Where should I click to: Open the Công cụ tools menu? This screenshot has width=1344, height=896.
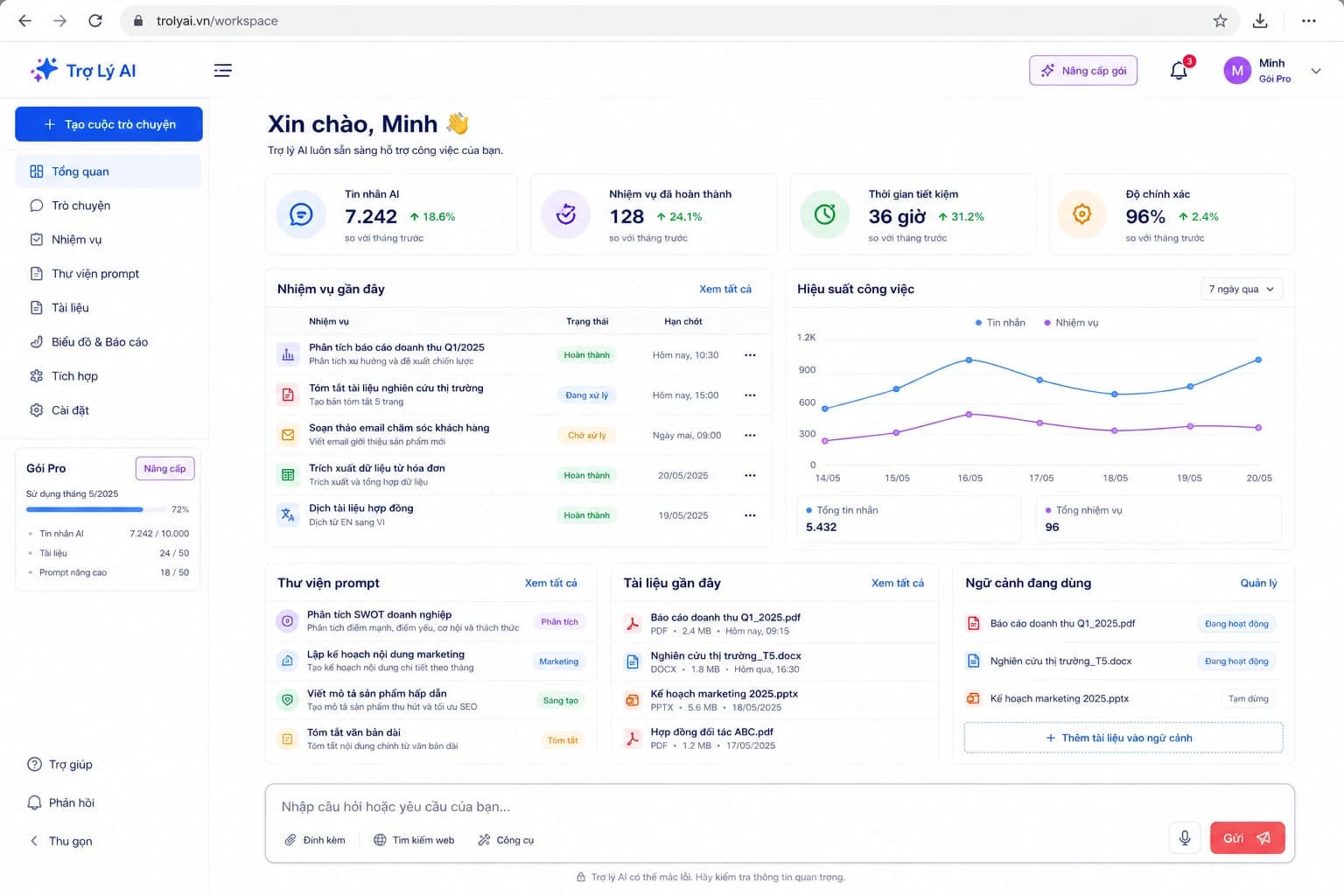coord(506,840)
